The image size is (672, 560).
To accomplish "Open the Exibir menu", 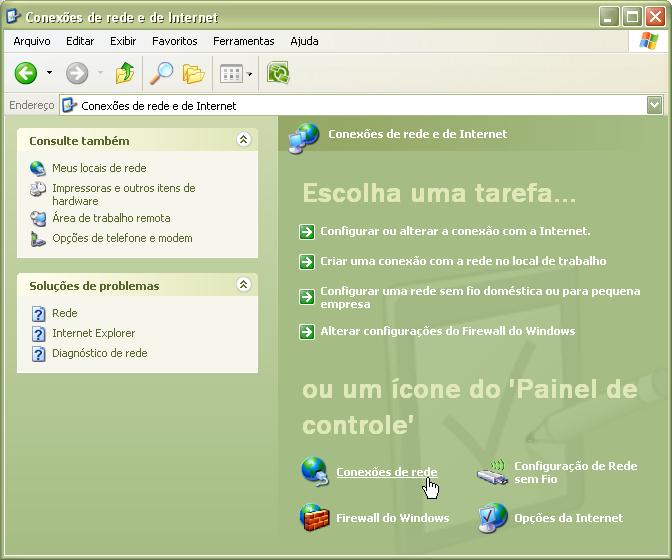I will (123, 41).
